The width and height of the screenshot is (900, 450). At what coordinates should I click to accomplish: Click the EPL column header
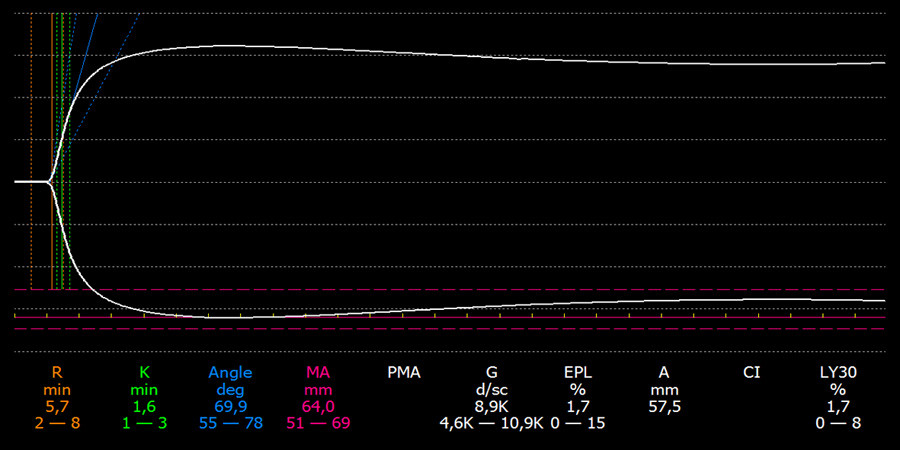577,372
